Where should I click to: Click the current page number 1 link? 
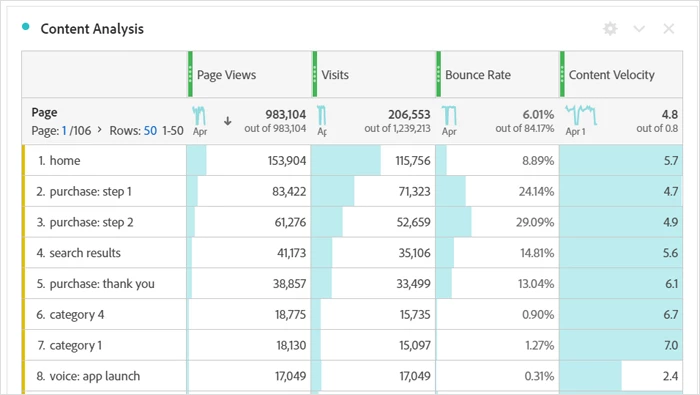pyautogui.click(x=64, y=131)
